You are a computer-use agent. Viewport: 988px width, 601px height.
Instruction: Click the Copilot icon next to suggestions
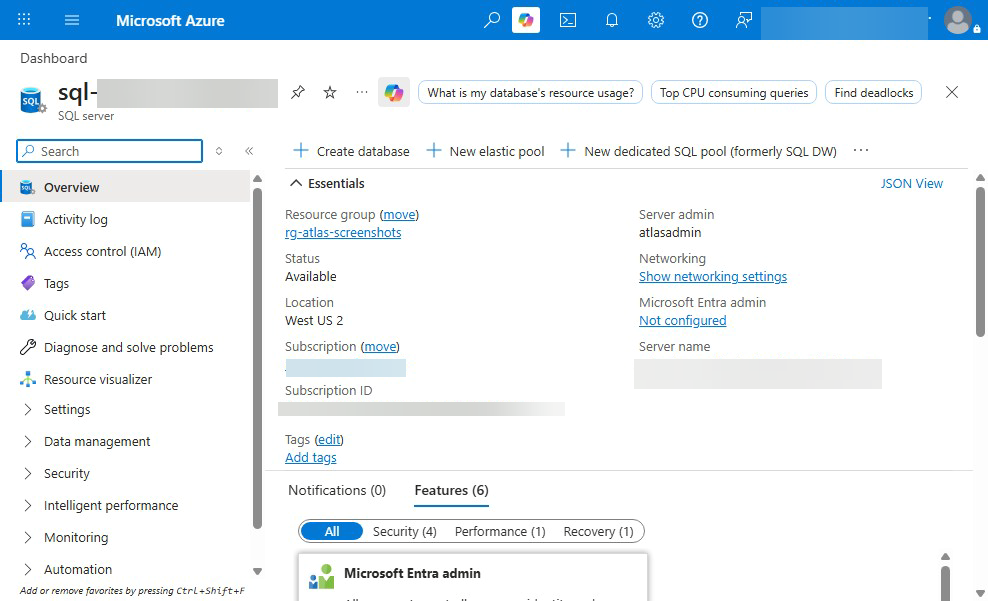394,93
